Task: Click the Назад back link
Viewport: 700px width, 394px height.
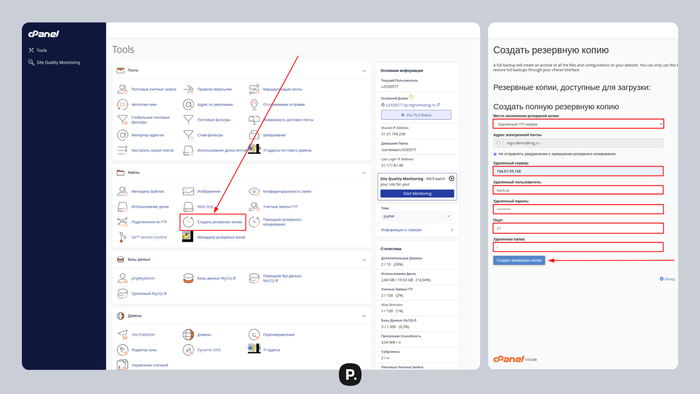Action: 667,279
